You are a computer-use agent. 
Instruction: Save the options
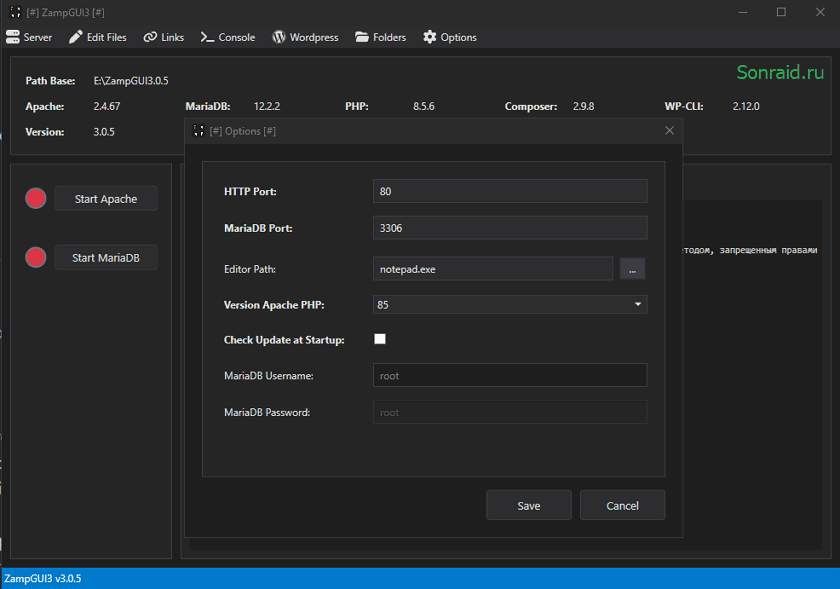tap(529, 505)
